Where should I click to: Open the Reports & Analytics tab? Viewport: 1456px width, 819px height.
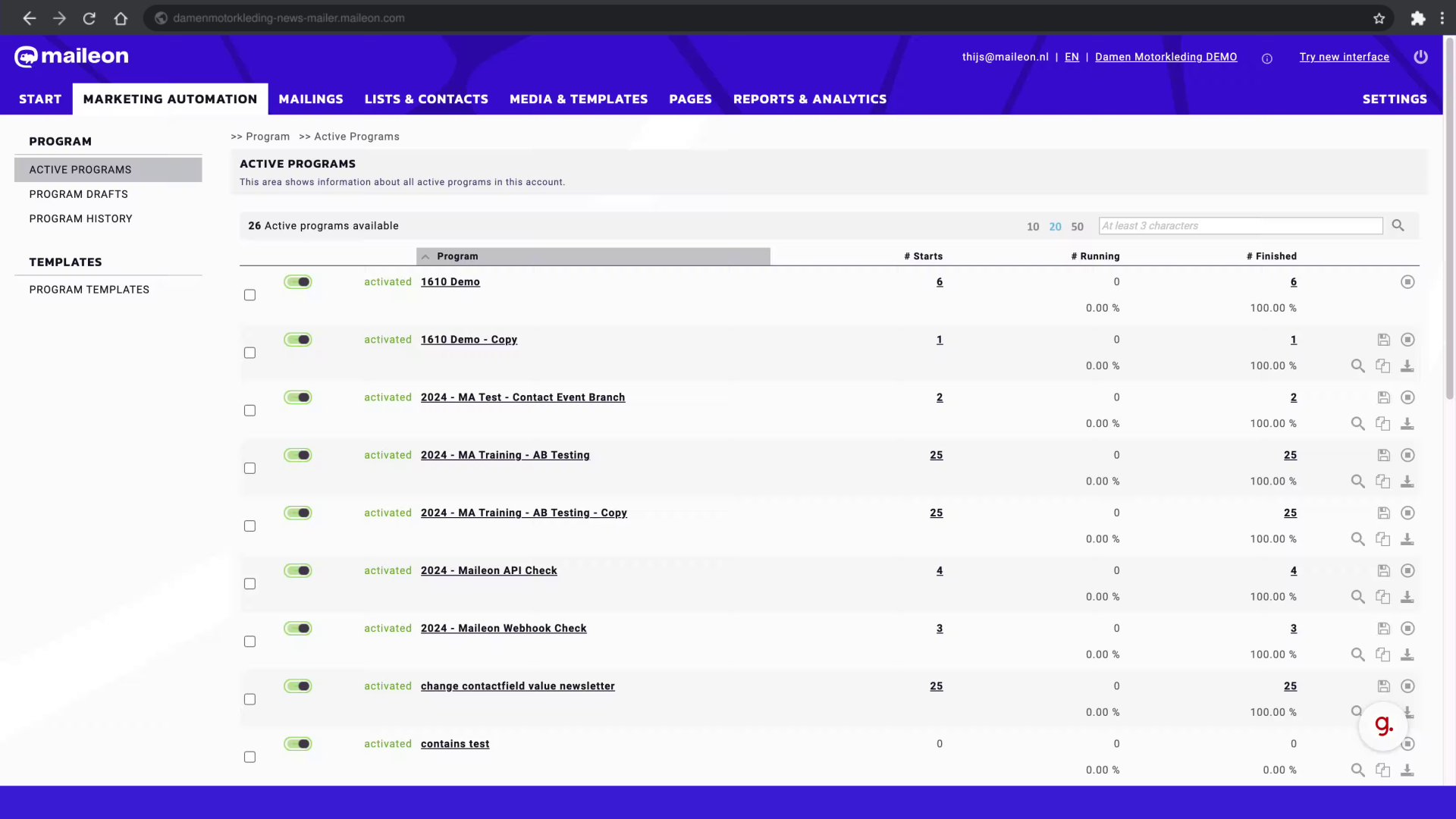pos(810,99)
